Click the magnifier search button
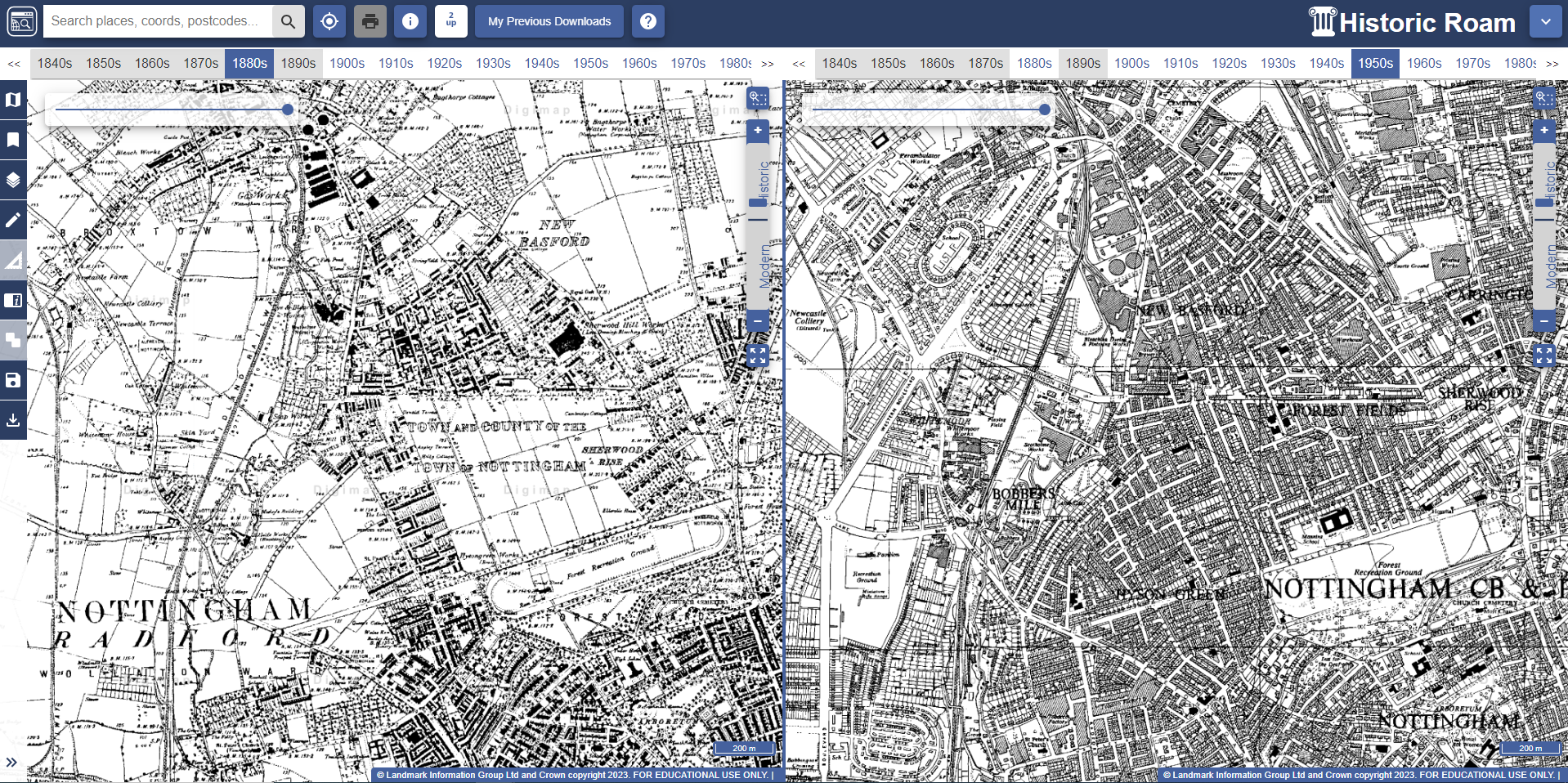Viewport: 1568px width, 783px height. point(288,21)
